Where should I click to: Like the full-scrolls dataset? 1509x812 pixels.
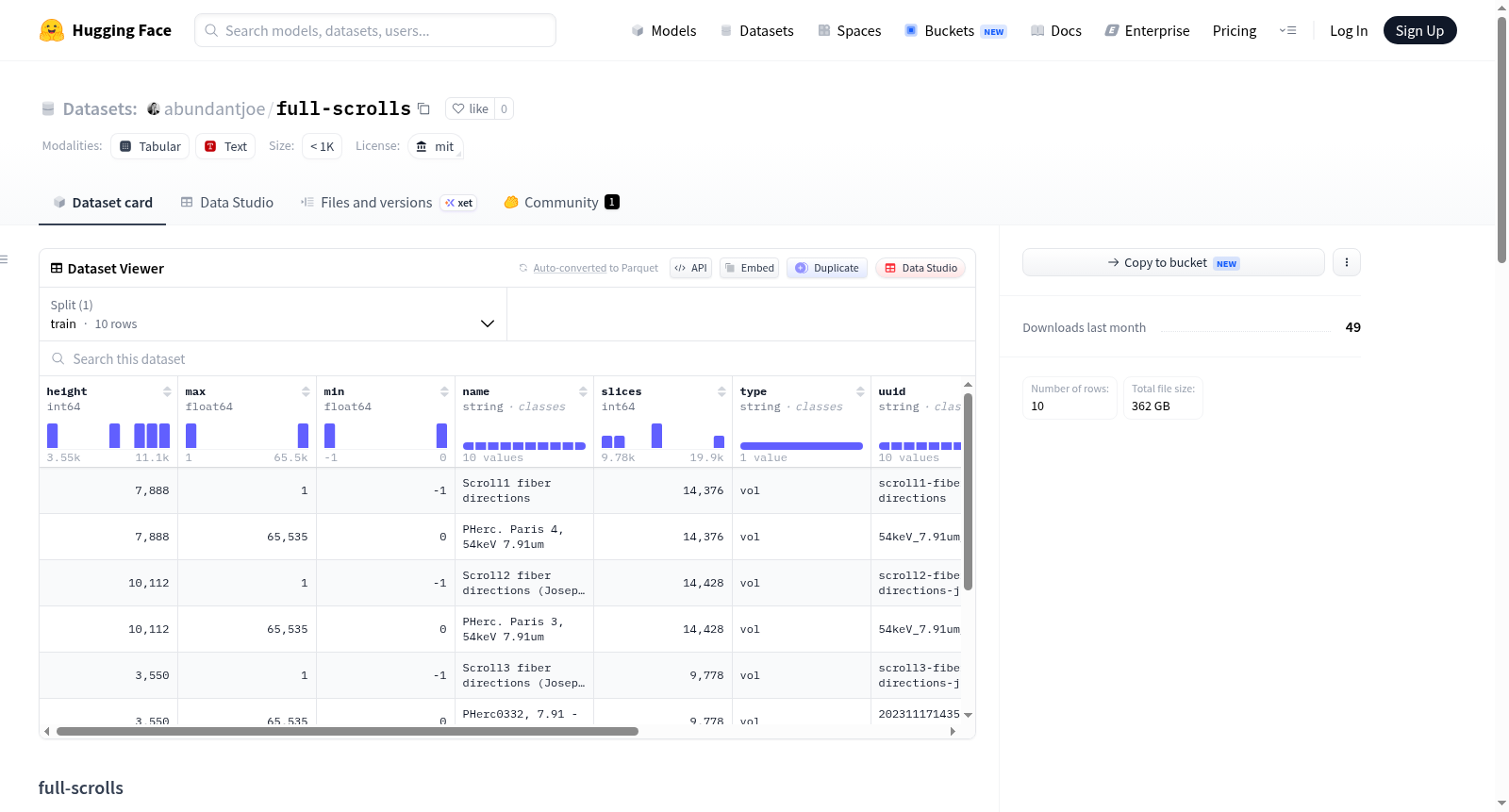point(471,108)
